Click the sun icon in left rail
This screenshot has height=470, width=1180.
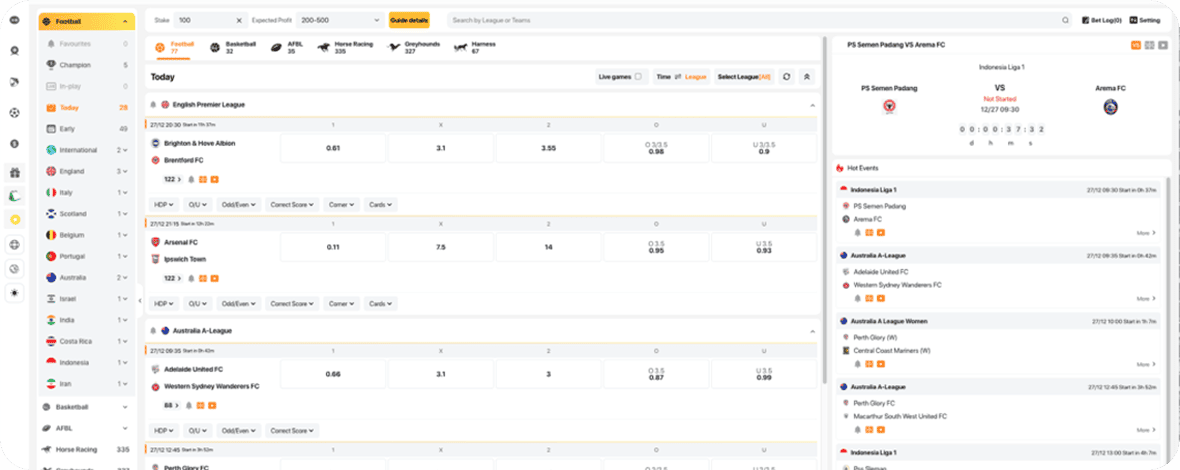(14, 292)
